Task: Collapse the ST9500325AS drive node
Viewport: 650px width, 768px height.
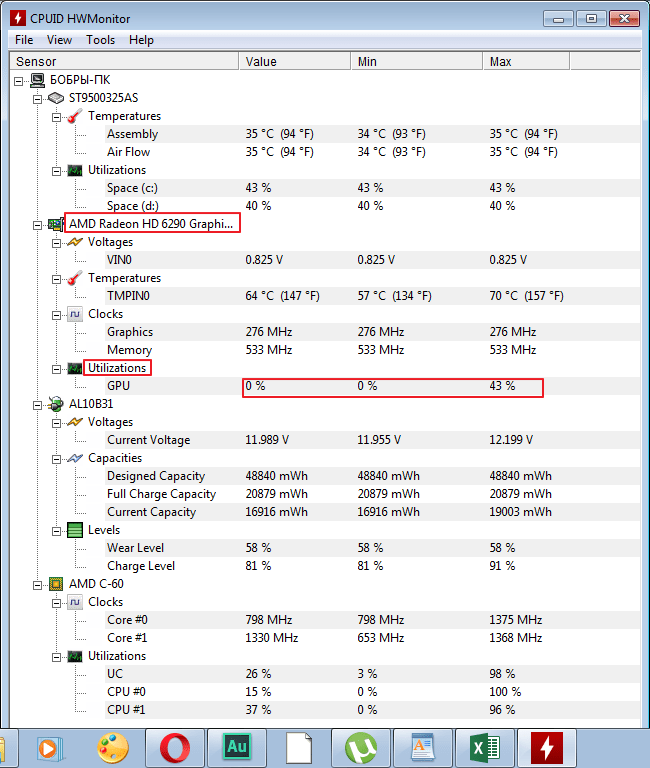Action: coord(38,99)
